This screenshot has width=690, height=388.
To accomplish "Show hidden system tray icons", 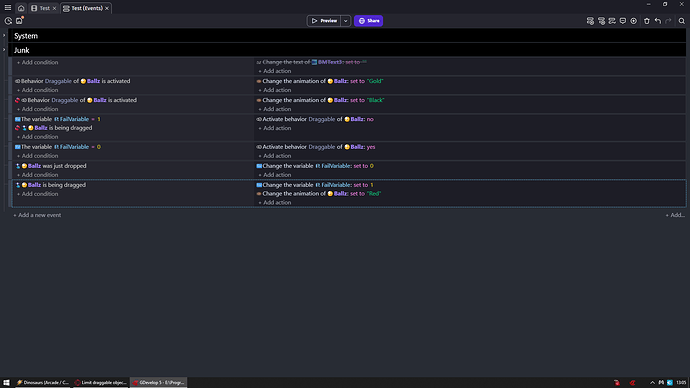I will [x=652, y=382].
